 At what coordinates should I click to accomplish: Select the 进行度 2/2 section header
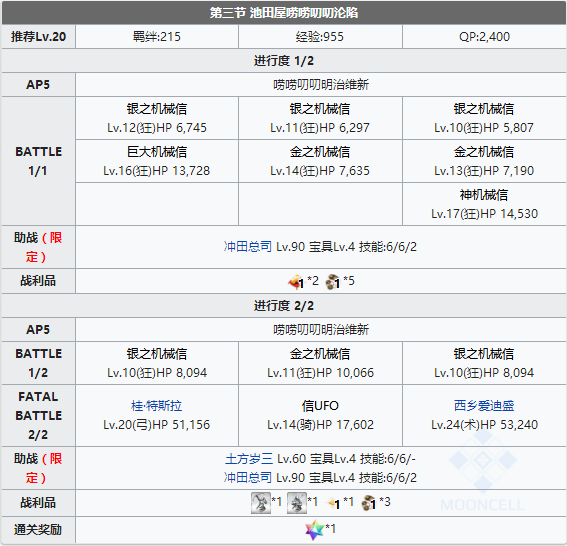tap(284, 306)
